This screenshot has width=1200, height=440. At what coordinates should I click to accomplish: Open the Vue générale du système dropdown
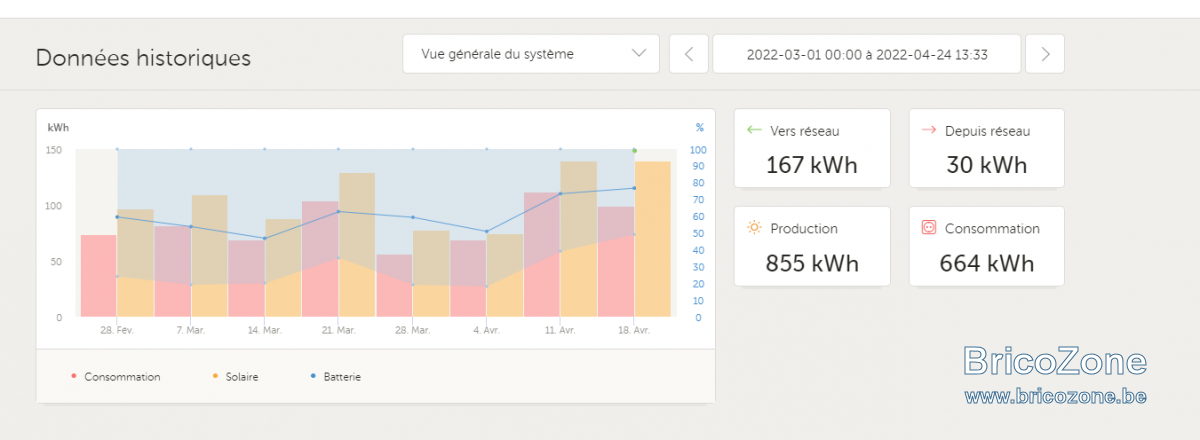click(x=531, y=54)
